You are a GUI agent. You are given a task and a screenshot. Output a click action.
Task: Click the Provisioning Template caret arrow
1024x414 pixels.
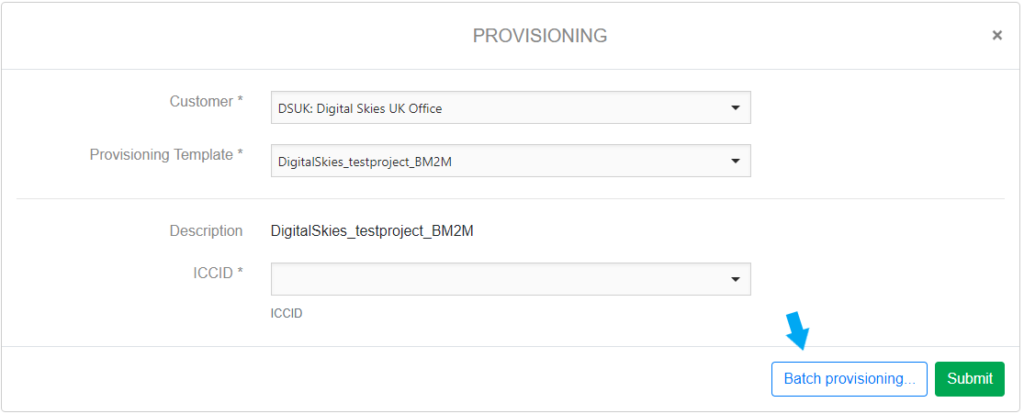pyautogui.click(x=735, y=160)
